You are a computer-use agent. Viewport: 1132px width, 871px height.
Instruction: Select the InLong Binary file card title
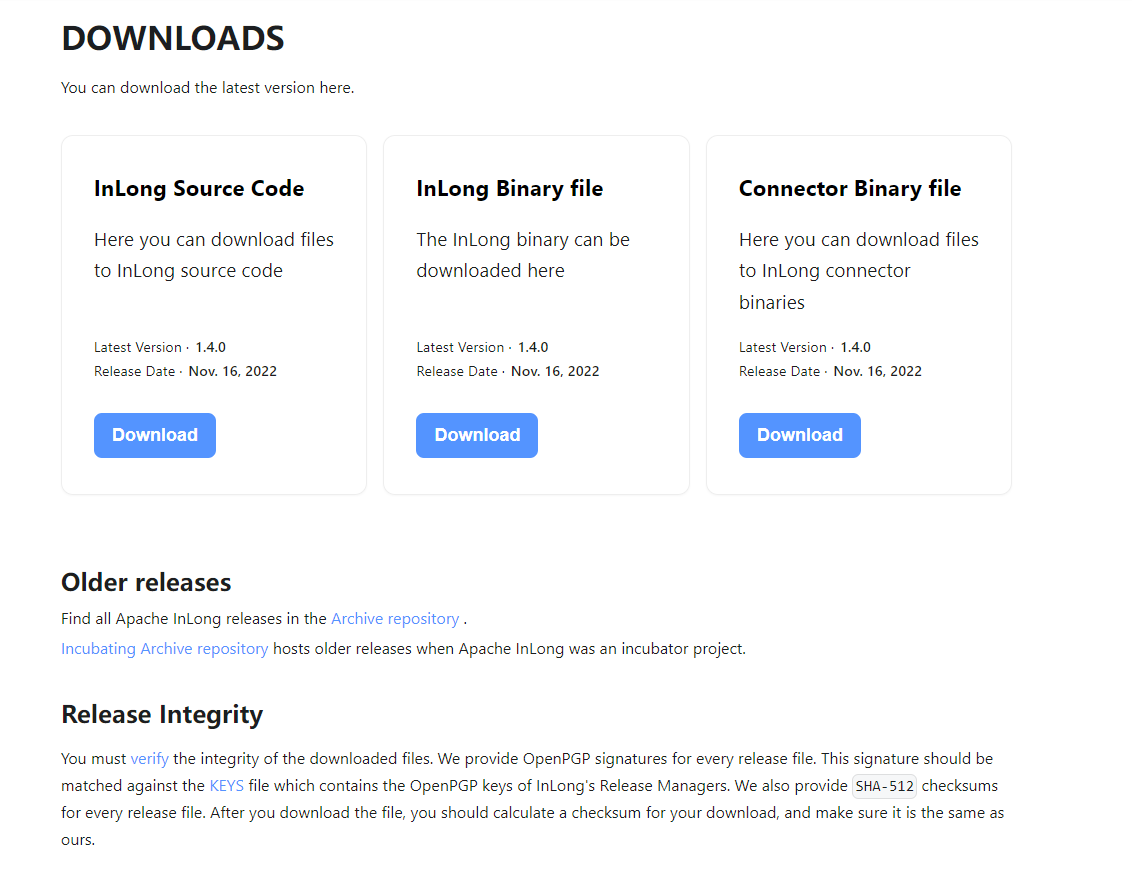[510, 188]
